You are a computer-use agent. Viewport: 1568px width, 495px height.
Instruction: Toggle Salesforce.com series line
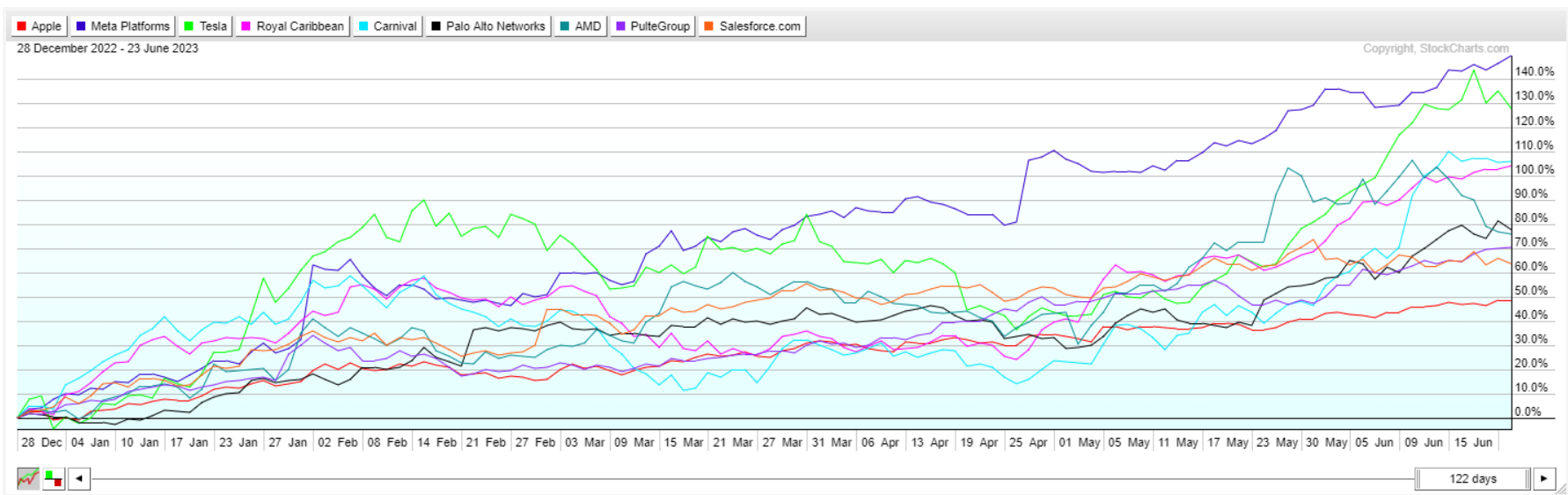(752, 26)
